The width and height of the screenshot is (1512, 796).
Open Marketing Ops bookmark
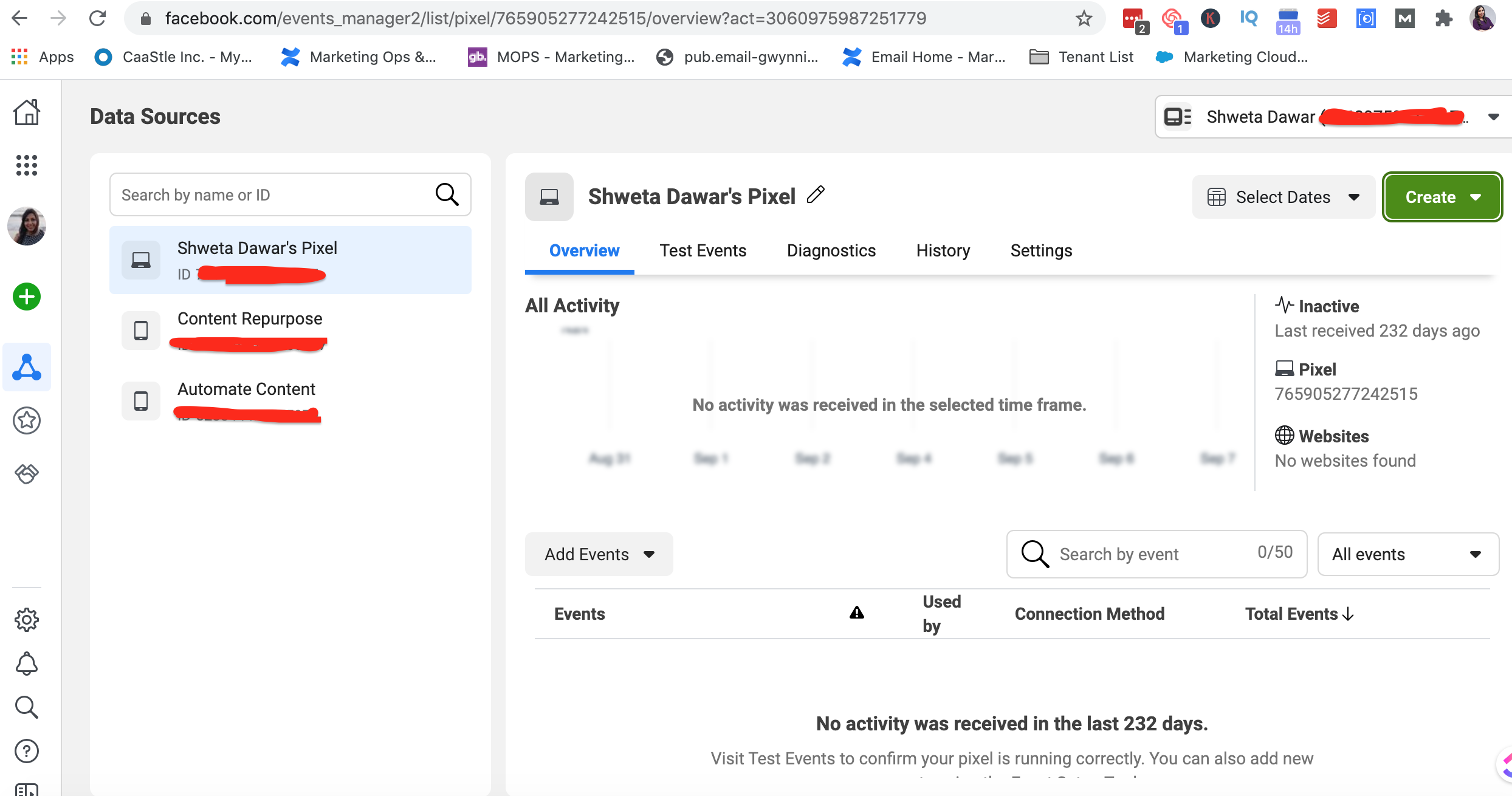coord(359,57)
